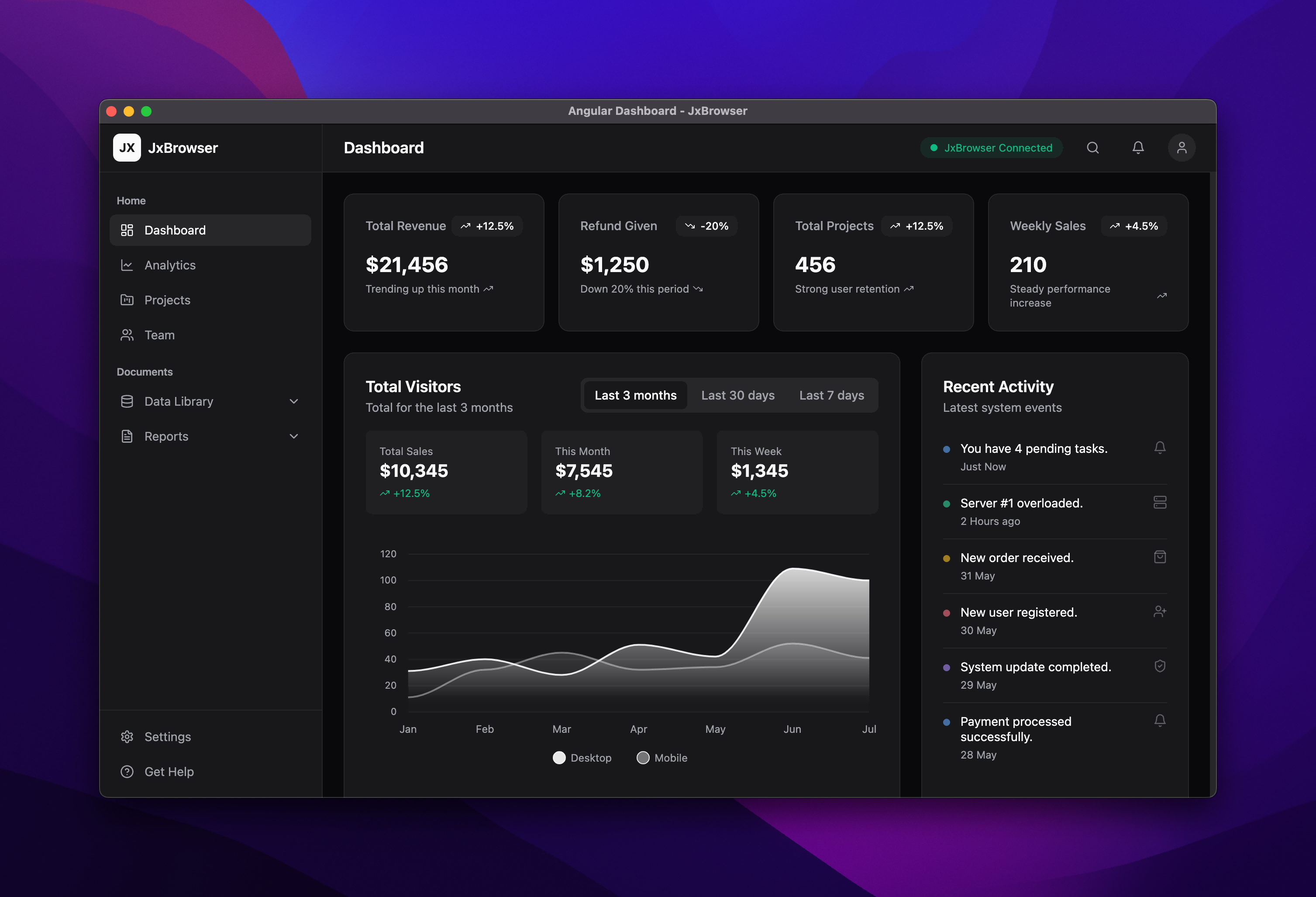The image size is (1316, 897).
Task: Toggle Mobile series in chart legend
Action: [661, 758]
